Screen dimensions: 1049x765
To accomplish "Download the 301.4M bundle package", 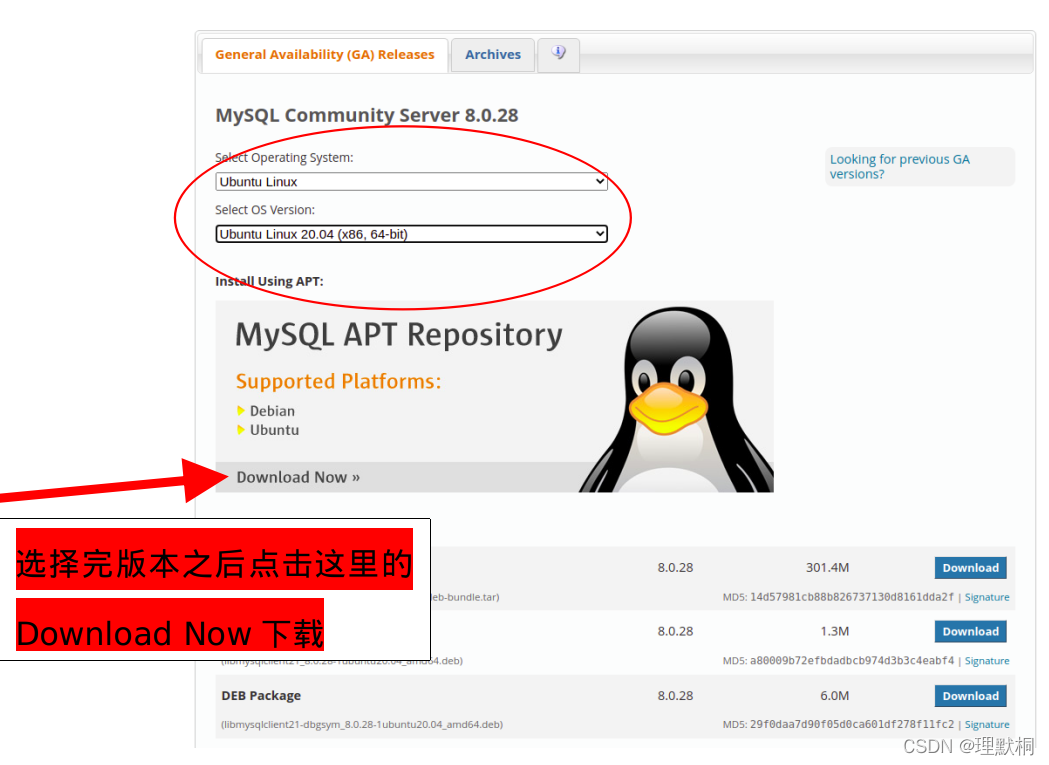I will point(970,568).
